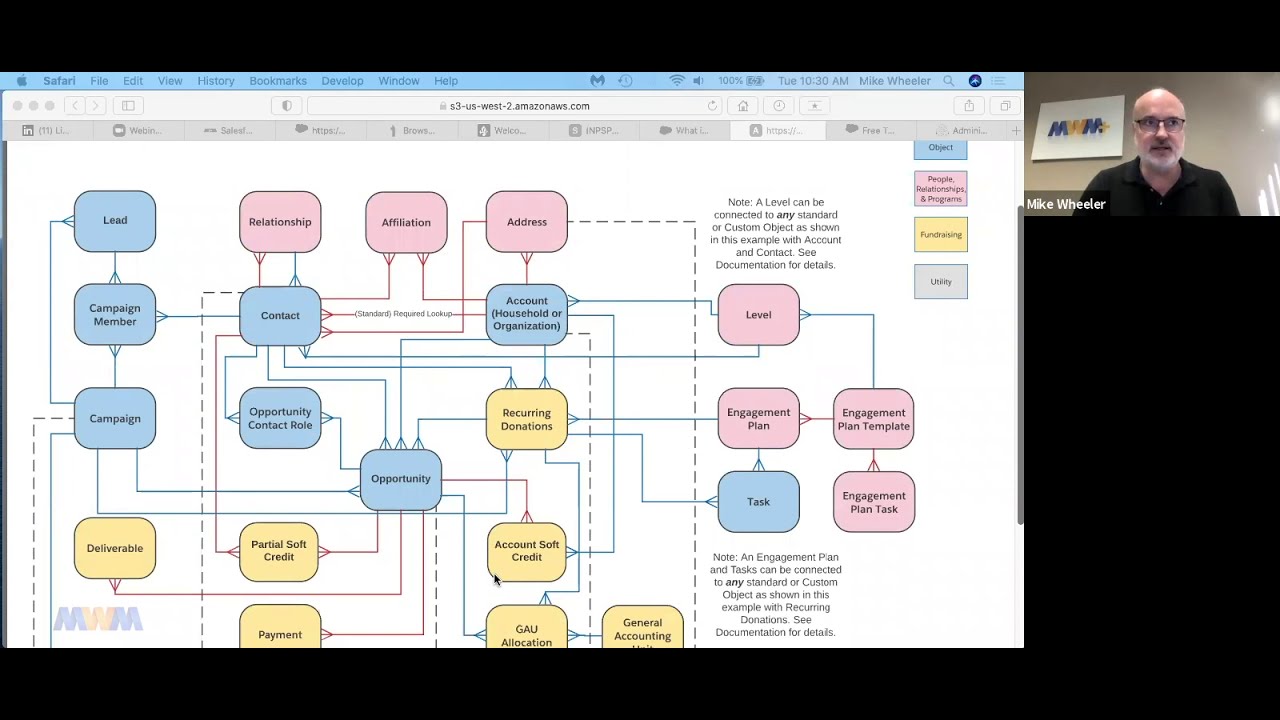Click the privacy shield icon
Screen dimensions: 1280x720
point(287,106)
